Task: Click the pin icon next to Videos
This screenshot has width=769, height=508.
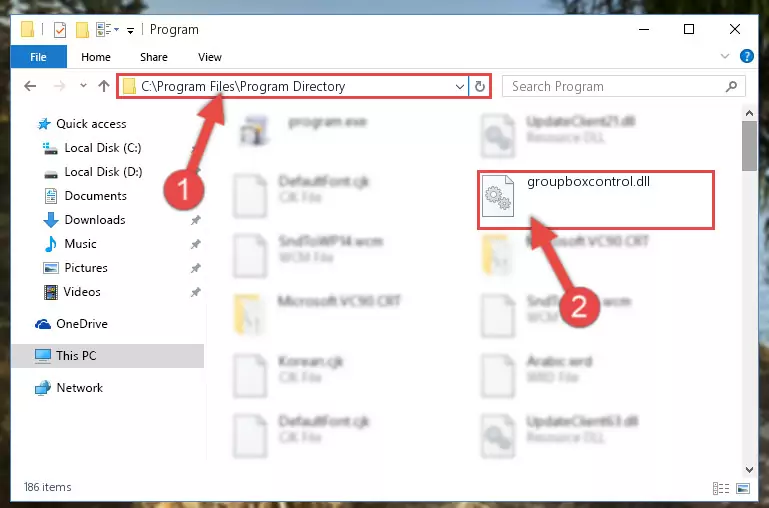Action: pos(196,292)
